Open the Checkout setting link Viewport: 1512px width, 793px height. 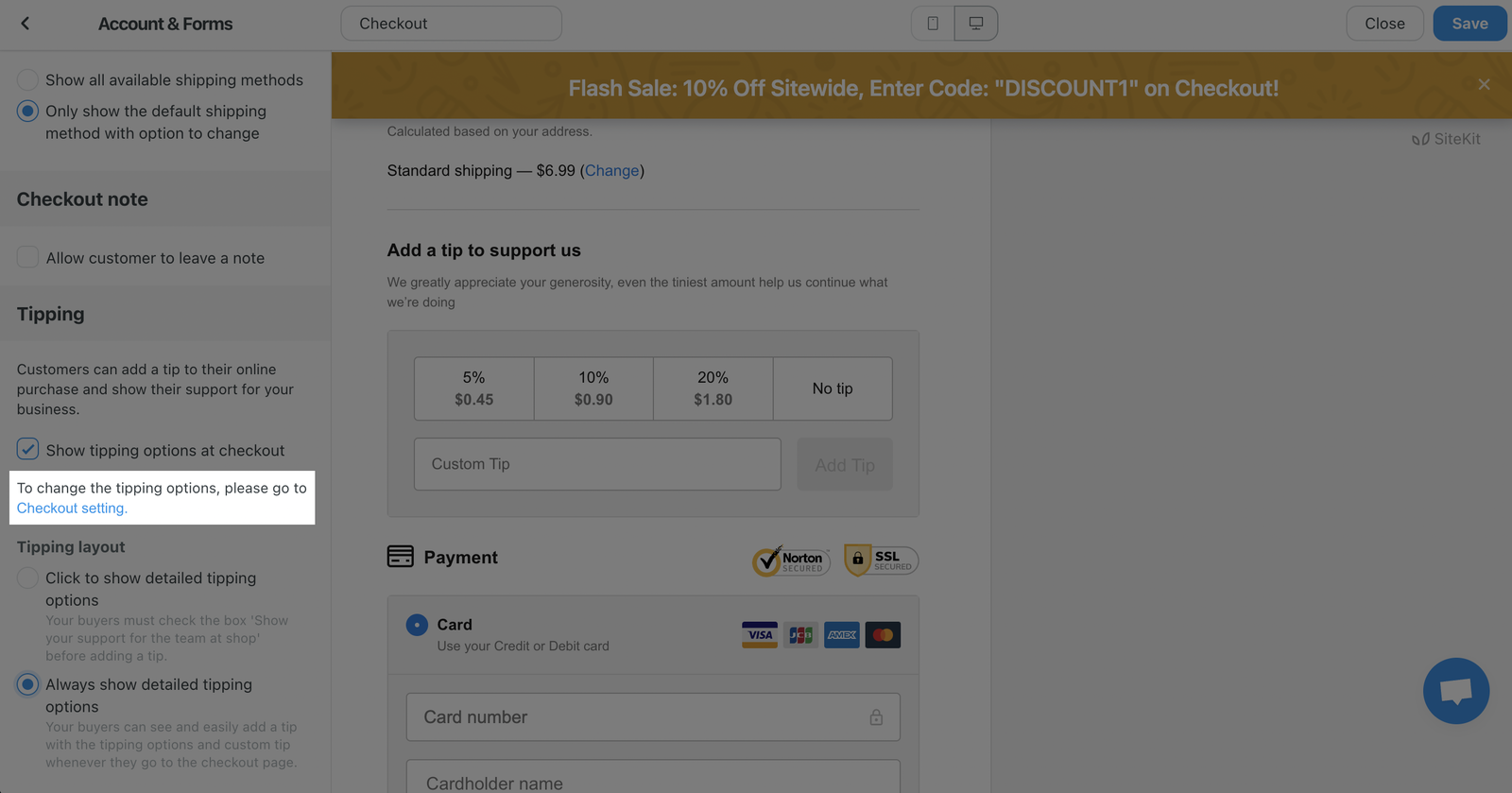72,509
